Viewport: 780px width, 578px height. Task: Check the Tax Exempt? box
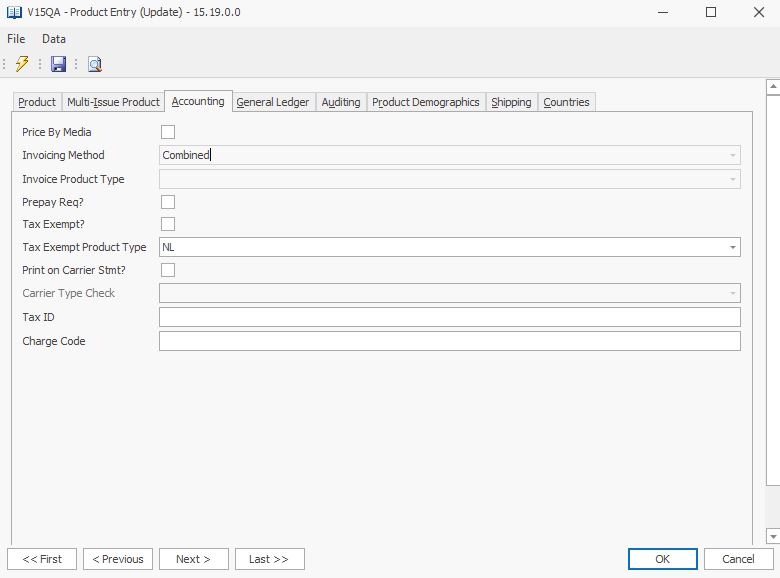point(168,224)
